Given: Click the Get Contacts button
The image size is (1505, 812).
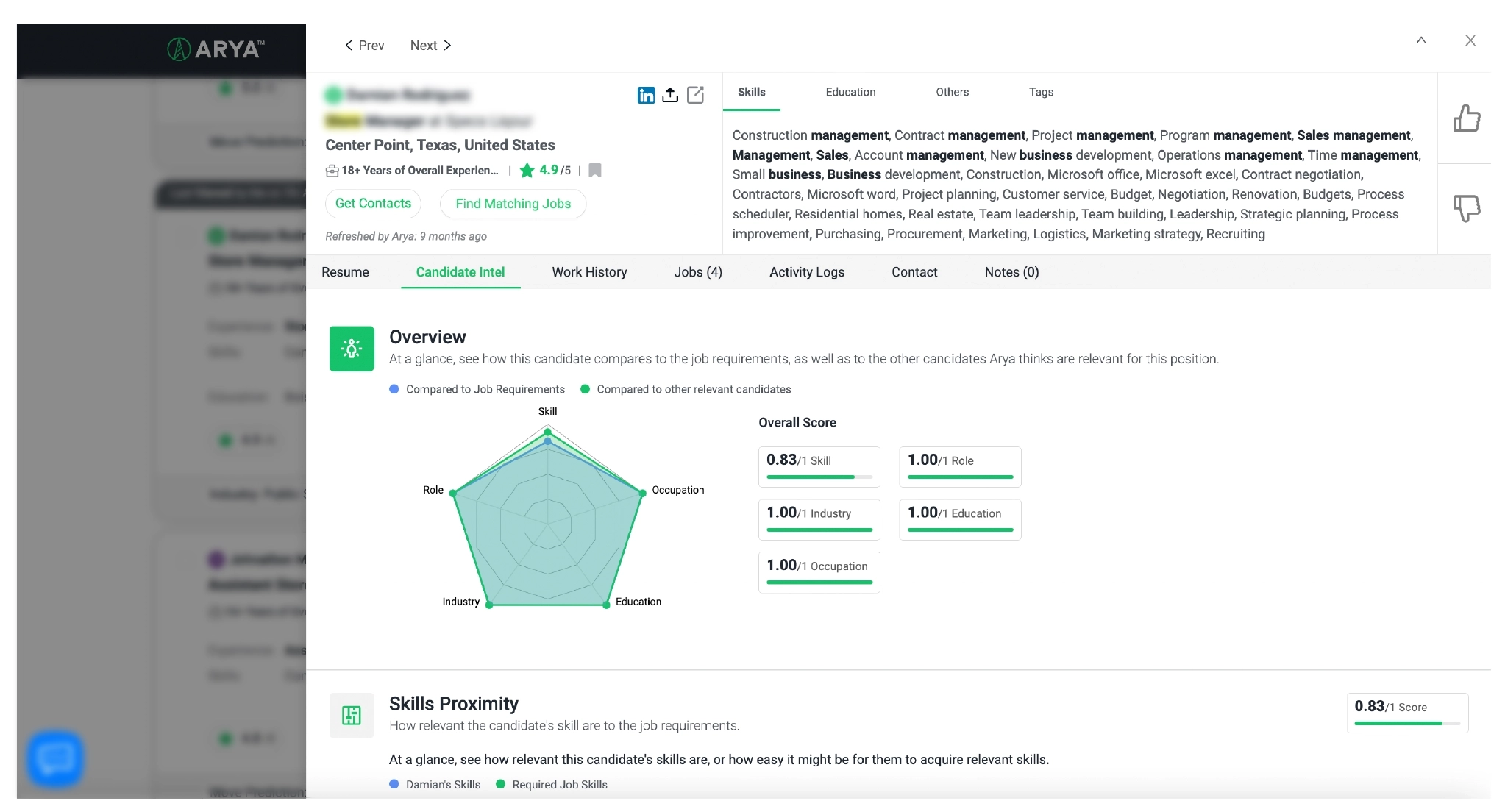Looking at the screenshot, I should pyautogui.click(x=373, y=204).
